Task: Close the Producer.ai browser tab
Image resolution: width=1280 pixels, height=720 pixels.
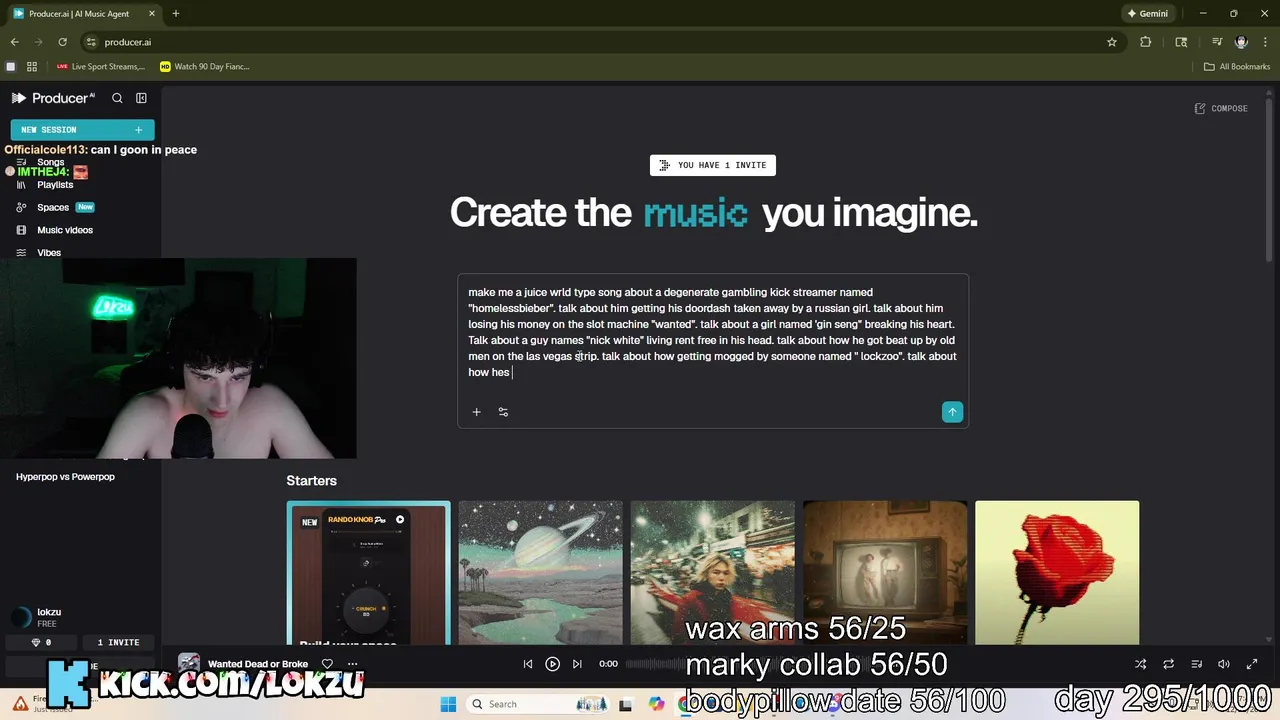Action: click(x=151, y=14)
